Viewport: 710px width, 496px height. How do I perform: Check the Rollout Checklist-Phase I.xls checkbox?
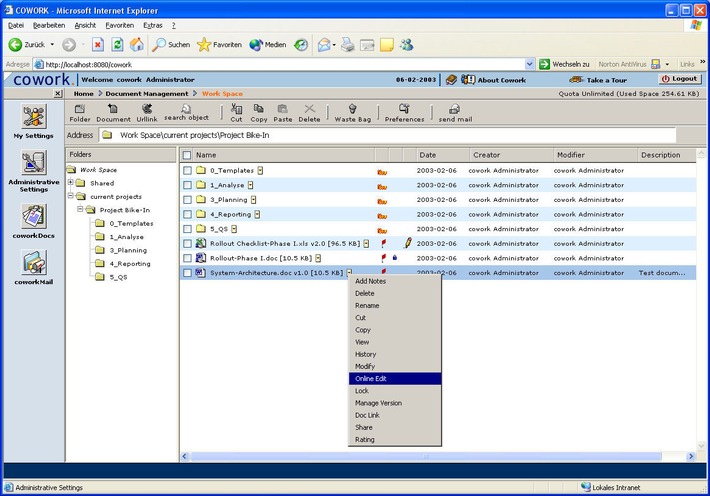point(187,243)
